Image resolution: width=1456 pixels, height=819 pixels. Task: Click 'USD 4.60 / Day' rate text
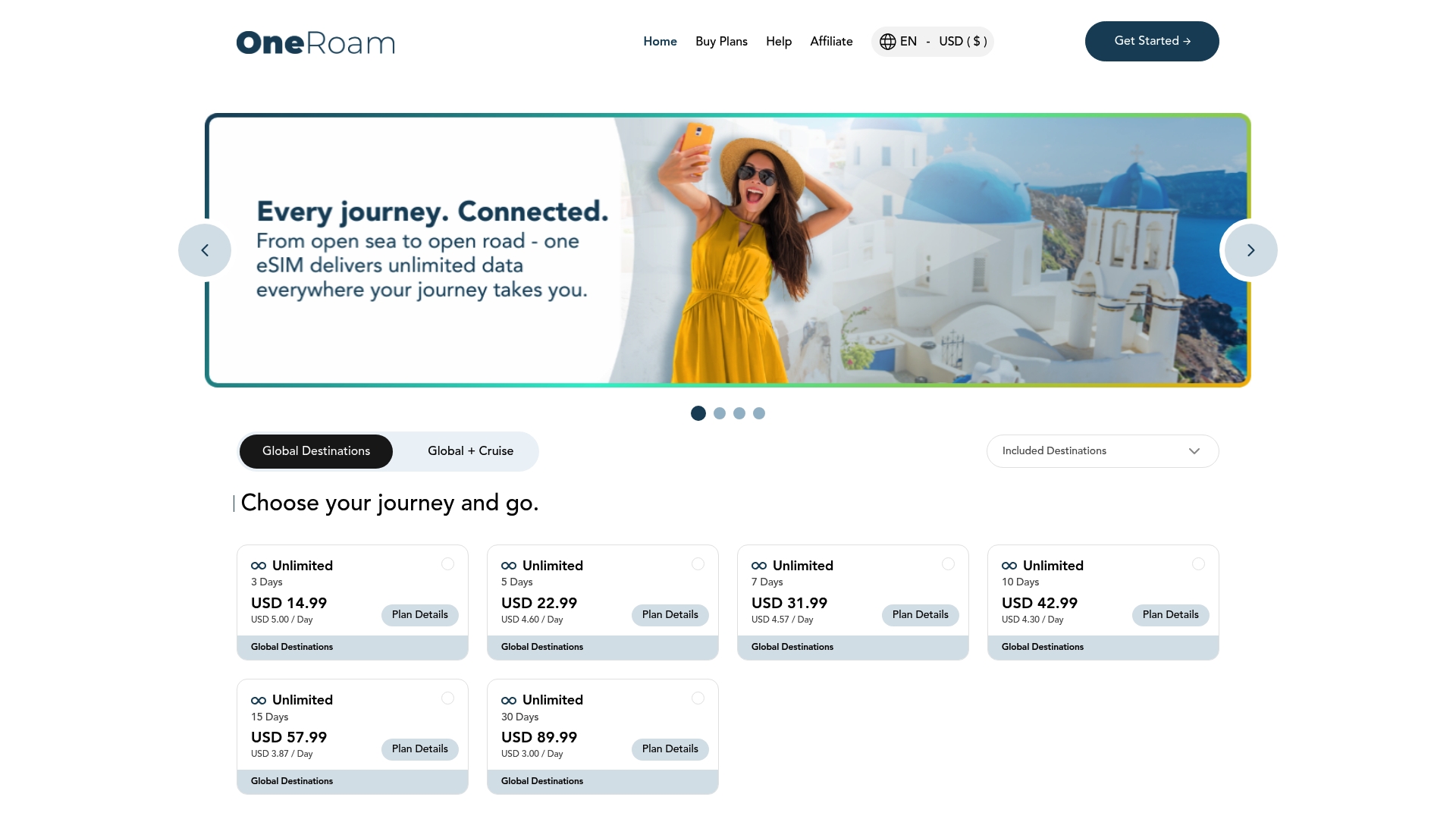click(532, 620)
